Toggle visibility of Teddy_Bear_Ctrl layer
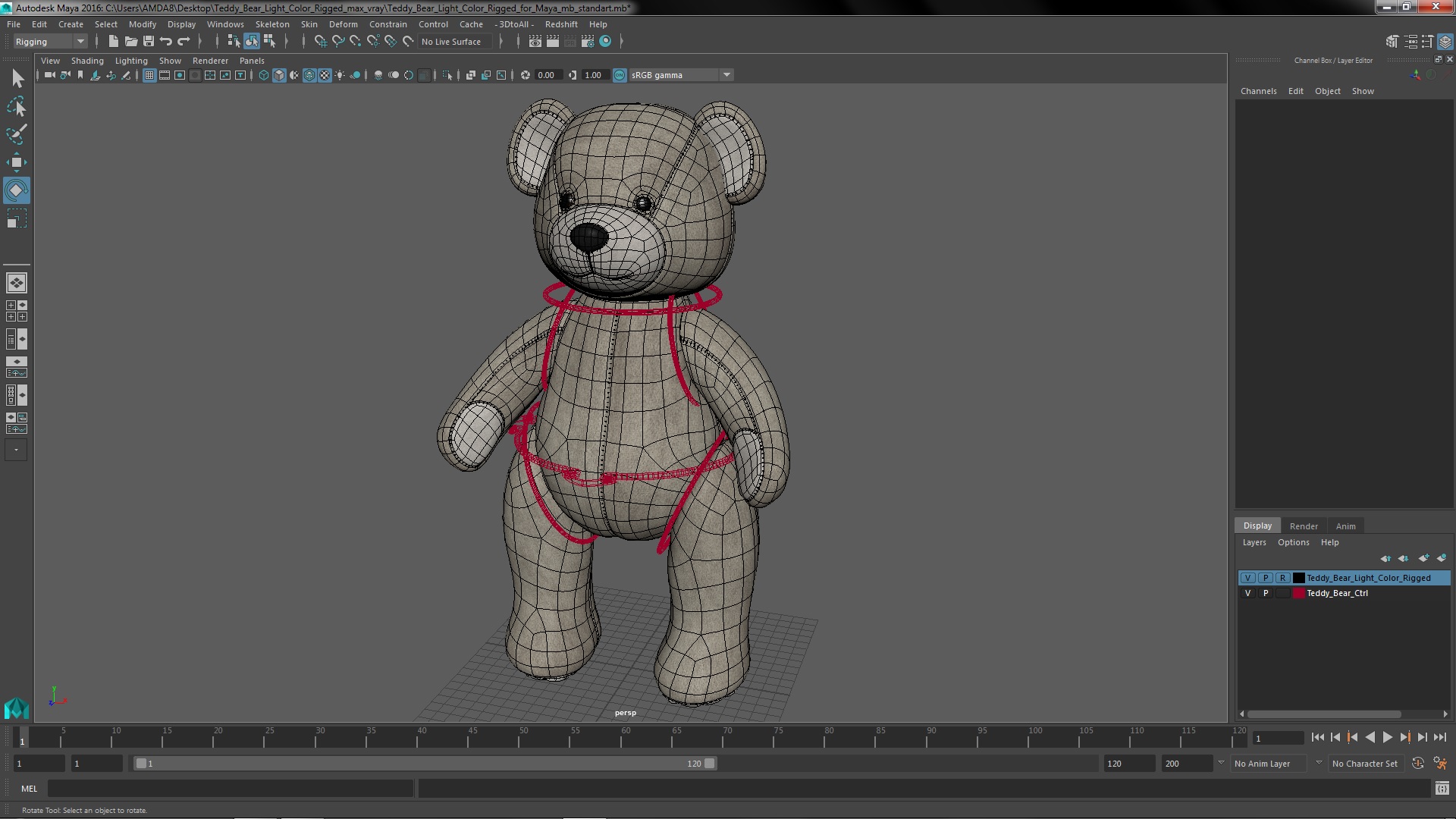 (x=1248, y=594)
